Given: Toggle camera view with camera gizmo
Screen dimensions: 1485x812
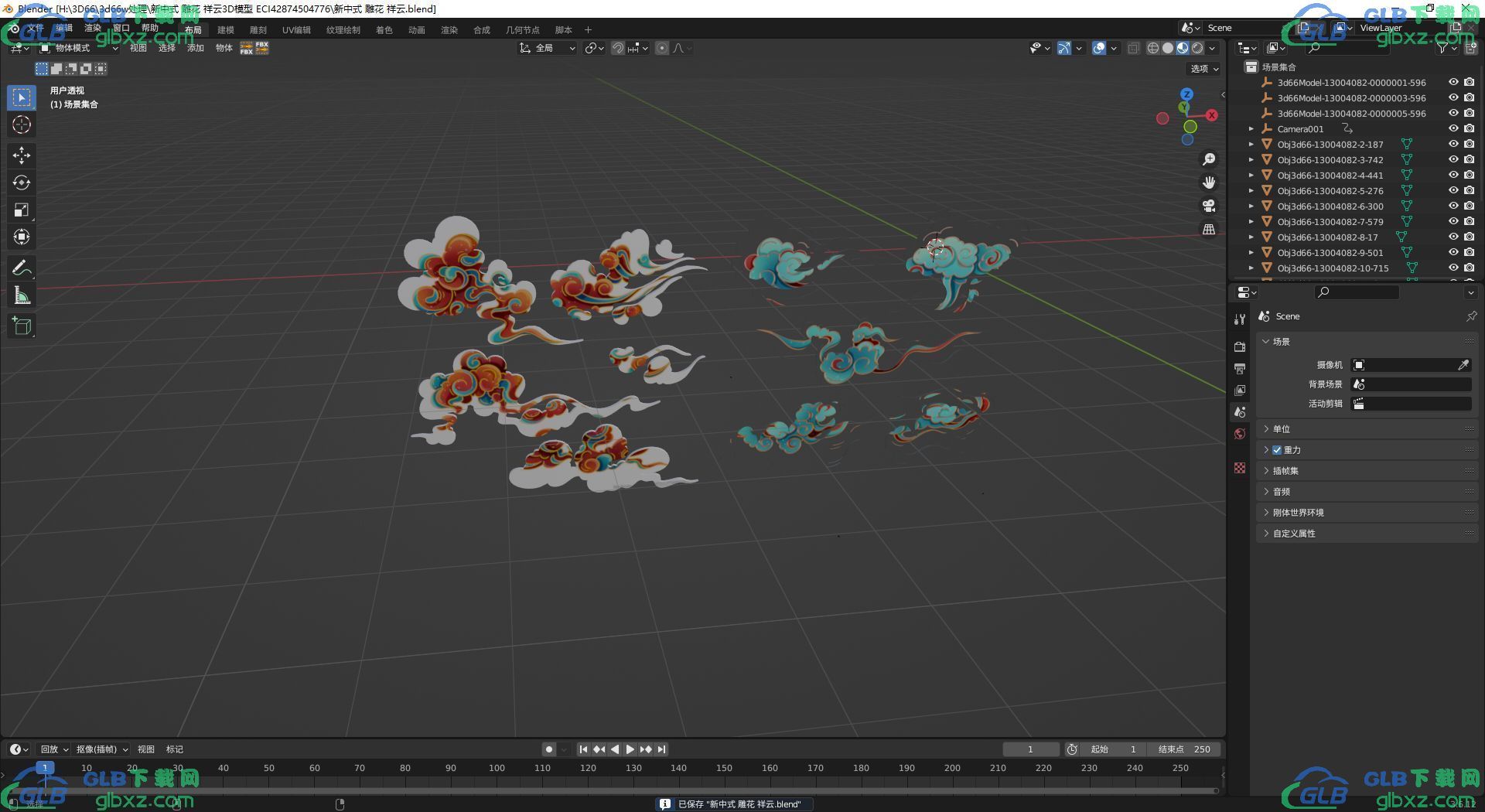Looking at the screenshot, I should pos(1209,206).
